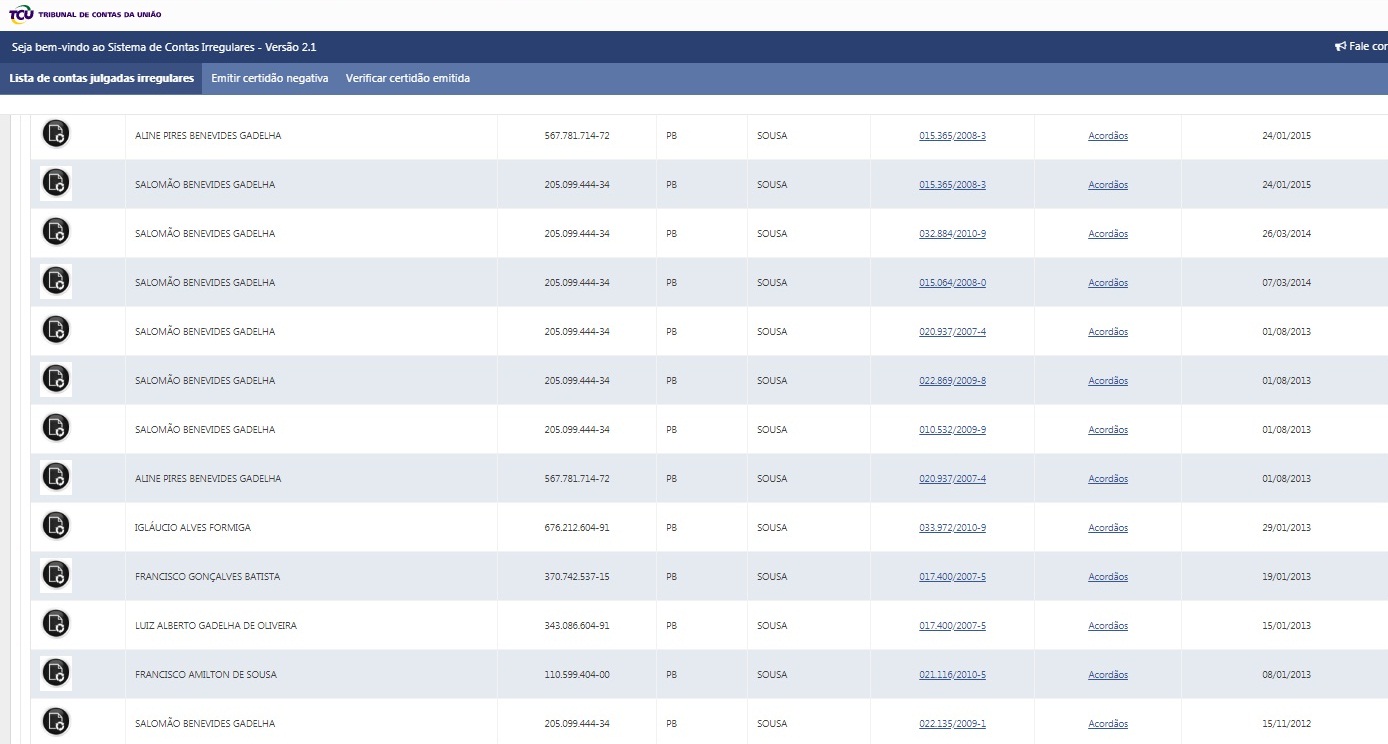1388x744 pixels.
Task: Open the Verificar certidão emitida tab
Action: [407, 79]
